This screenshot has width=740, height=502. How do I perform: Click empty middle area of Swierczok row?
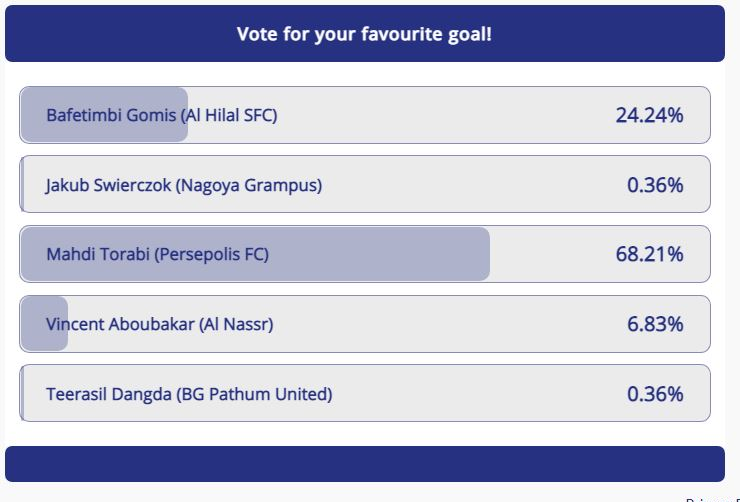coord(470,185)
